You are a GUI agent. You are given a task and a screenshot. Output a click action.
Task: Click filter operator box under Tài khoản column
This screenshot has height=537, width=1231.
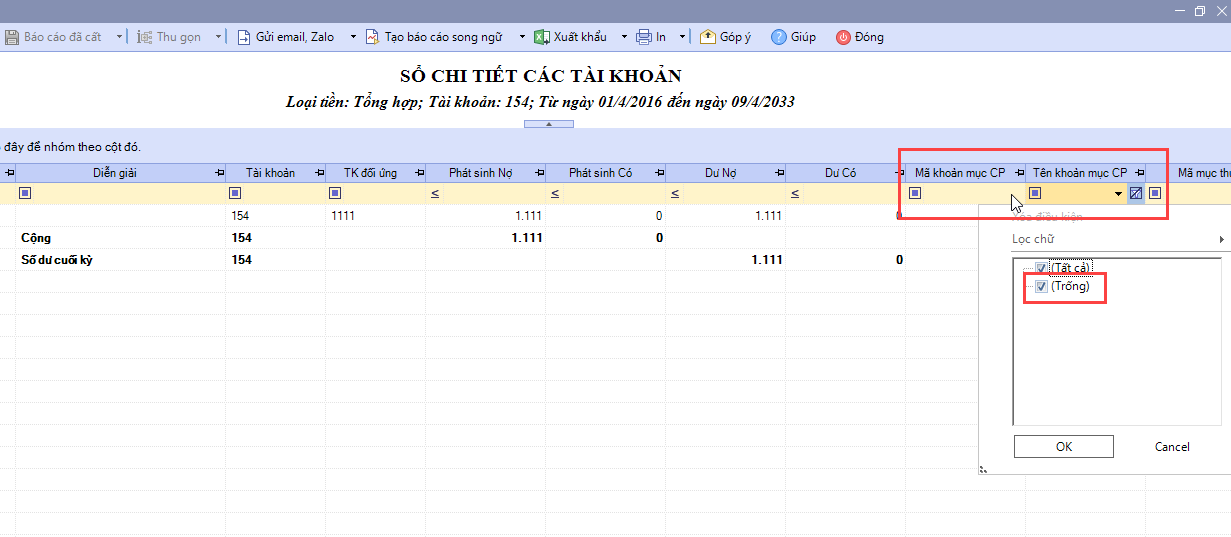tap(236, 193)
